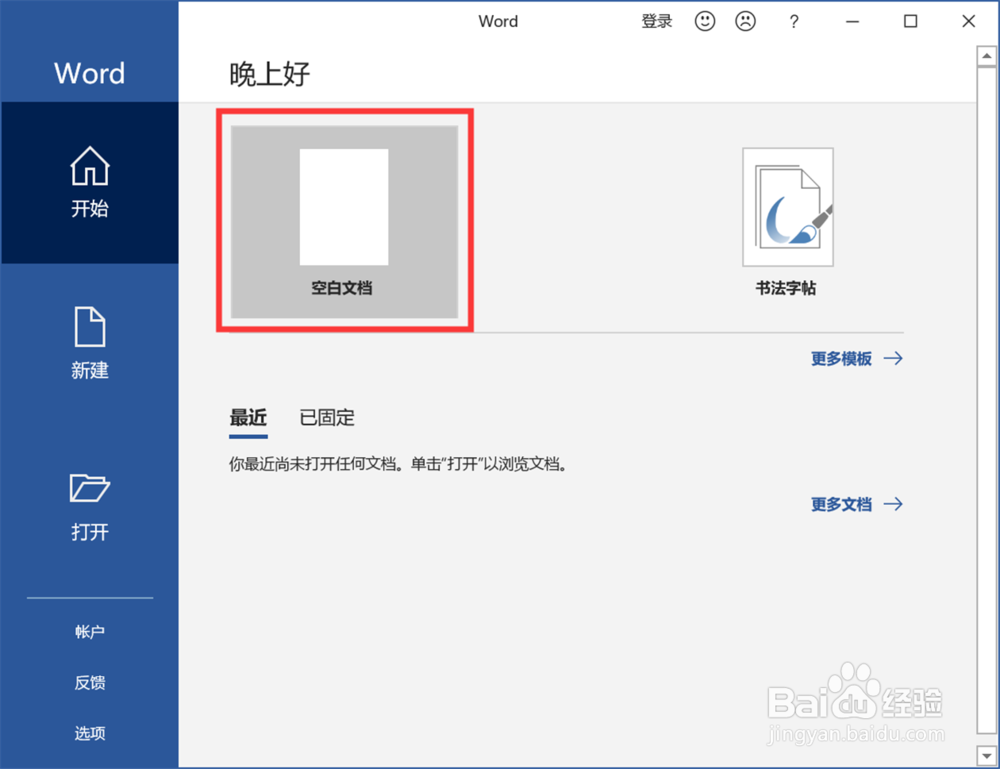Maximize the Word window
1000x769 pixels.
point(911,22)
